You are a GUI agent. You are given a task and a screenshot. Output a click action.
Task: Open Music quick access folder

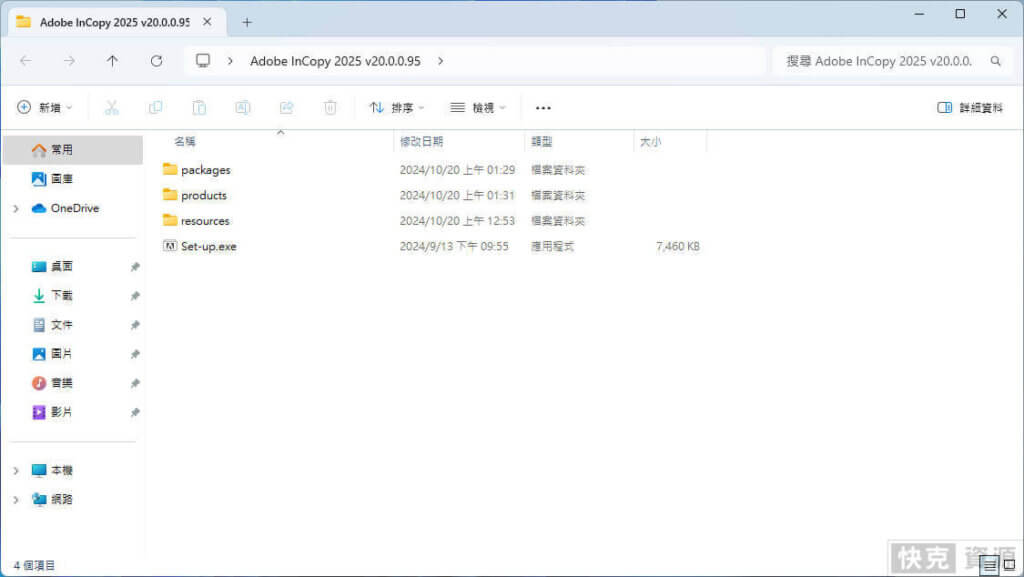[x=52, y=383]
